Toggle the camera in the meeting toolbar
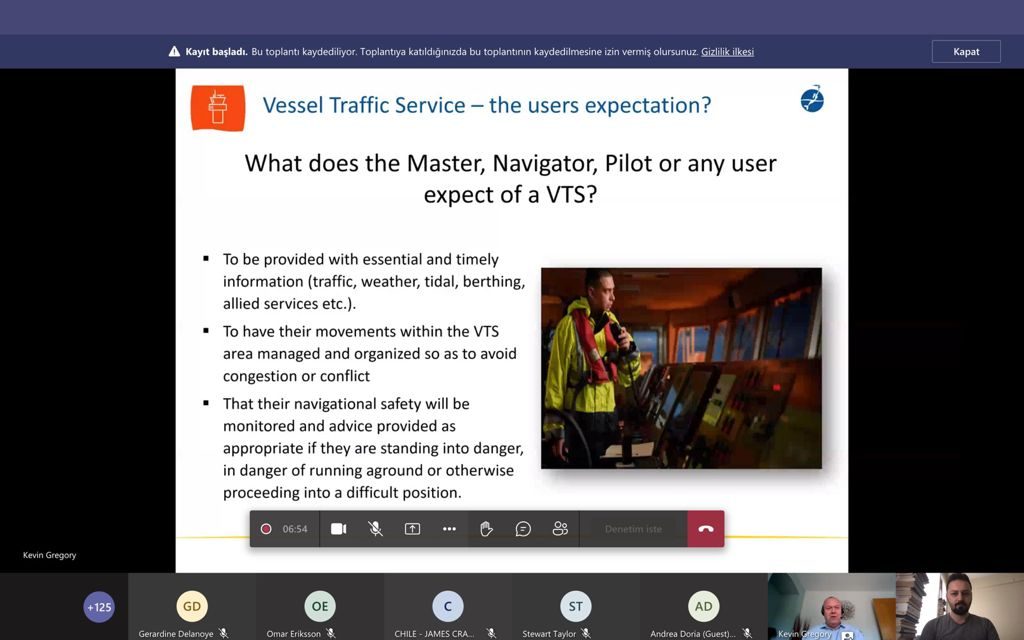Viewport: 1024px width, 640px height. coord(338,529)
